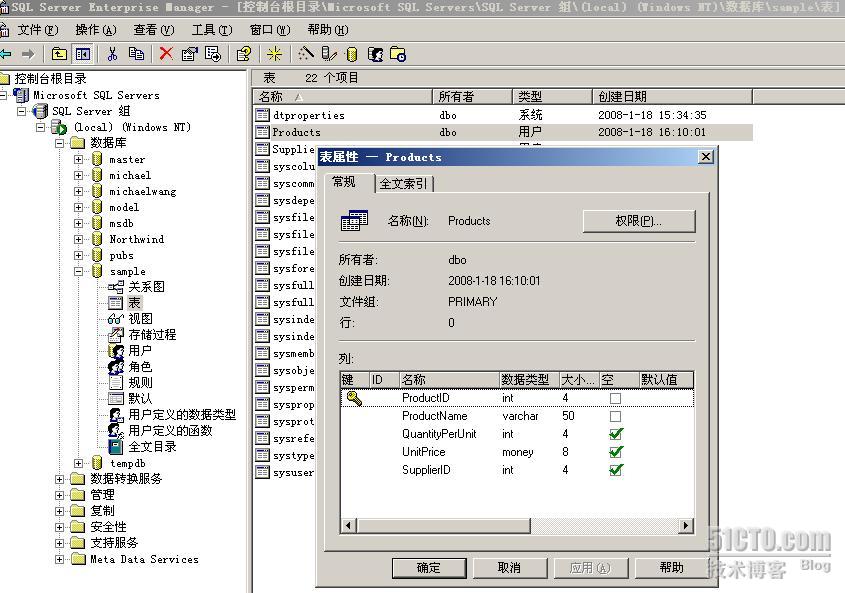845x593 pixels.
Task: Collapse the sample database node
Action: (x=79, y=271)
